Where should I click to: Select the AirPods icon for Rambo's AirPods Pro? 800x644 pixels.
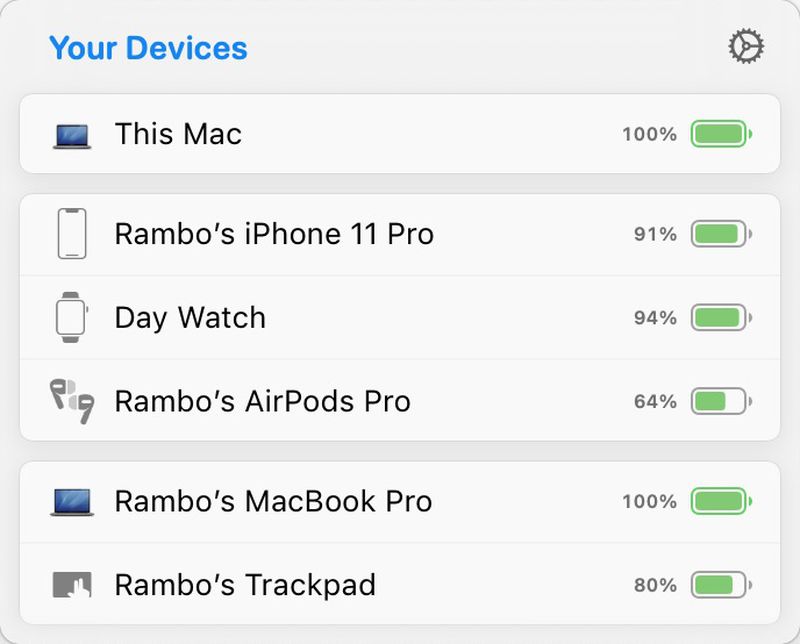coord(69,401)
